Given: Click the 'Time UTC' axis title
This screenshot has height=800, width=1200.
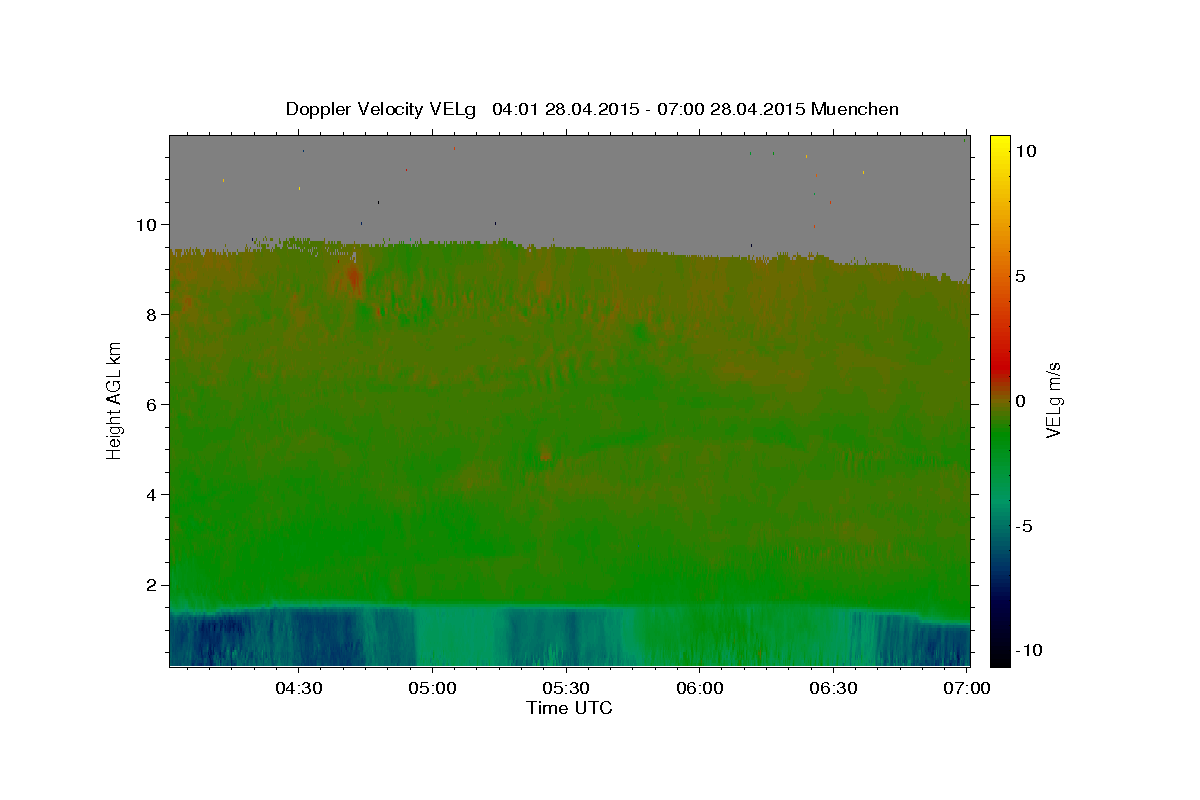Looking at the screenshot, I should (x=569, y=708).
